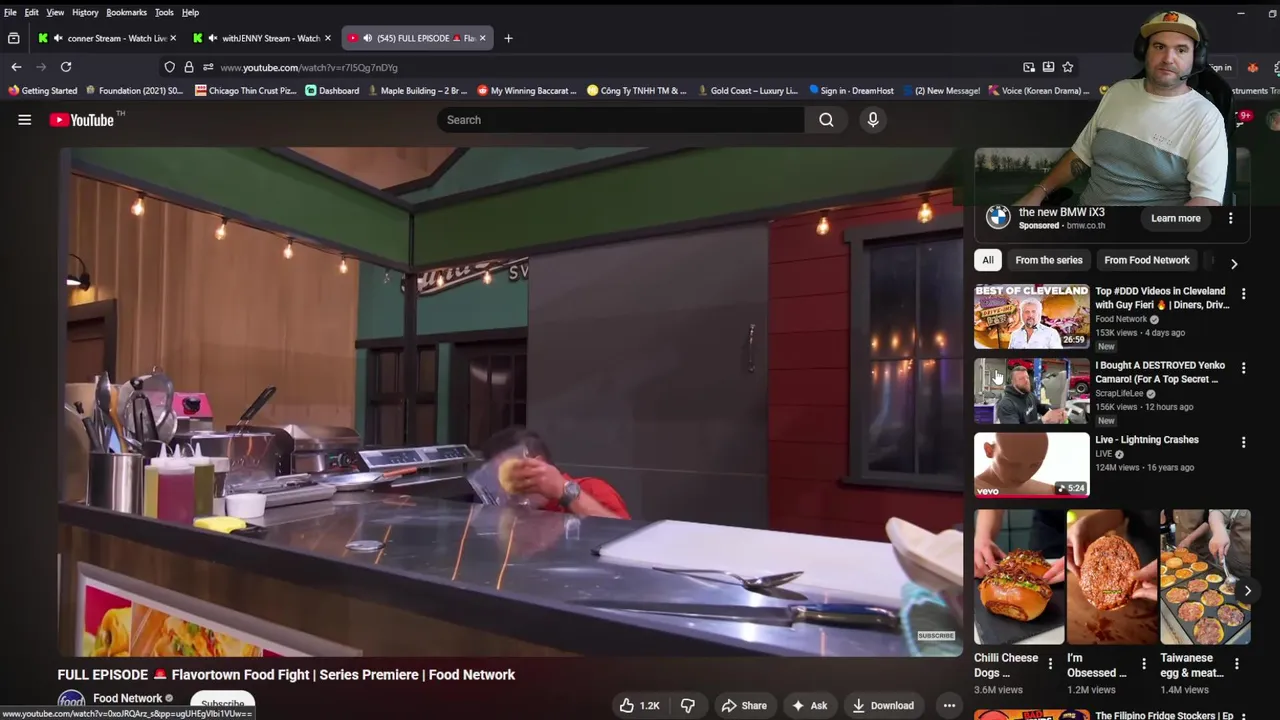This screenshot has height=720, width=1280.
Task: Open the Gold Coast – Luxury bookmark
Action: (x=747, y=91)
